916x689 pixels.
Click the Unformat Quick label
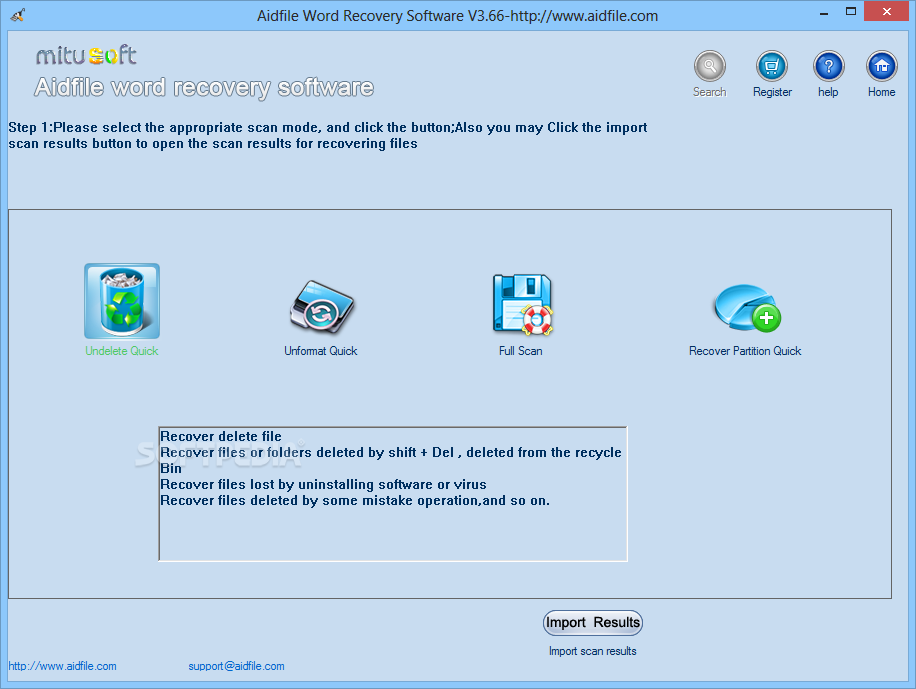pos(321,351)
